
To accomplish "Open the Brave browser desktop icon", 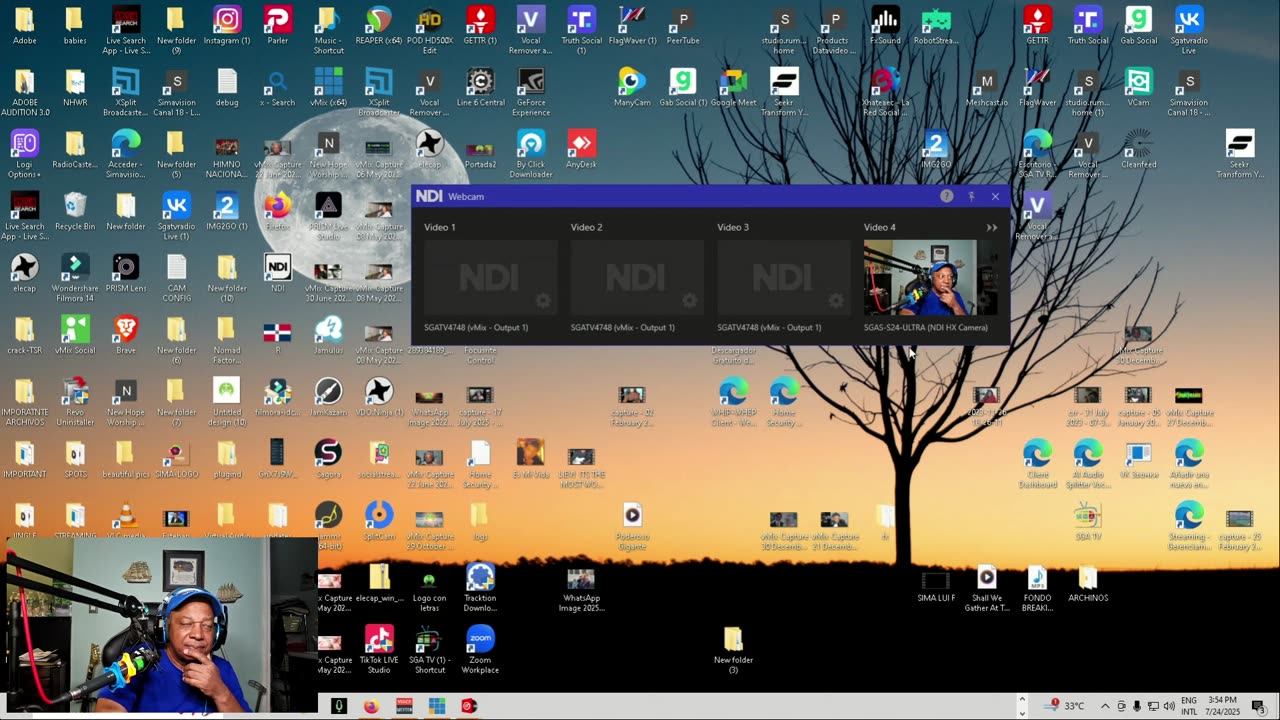I will [126, 336].
